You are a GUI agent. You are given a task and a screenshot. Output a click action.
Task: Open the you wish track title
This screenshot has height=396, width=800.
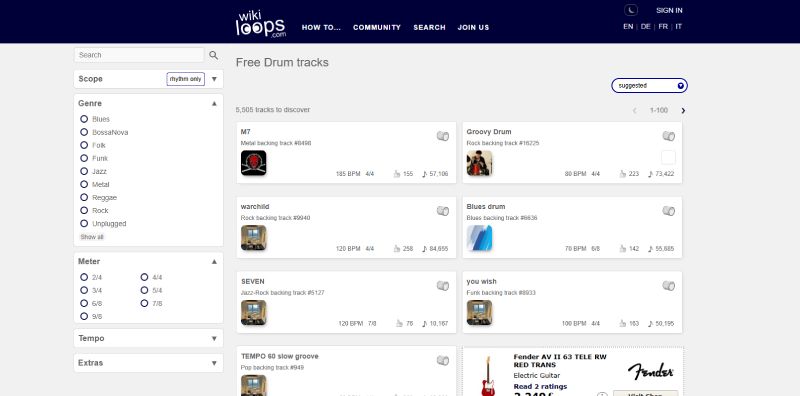point(481,281)
